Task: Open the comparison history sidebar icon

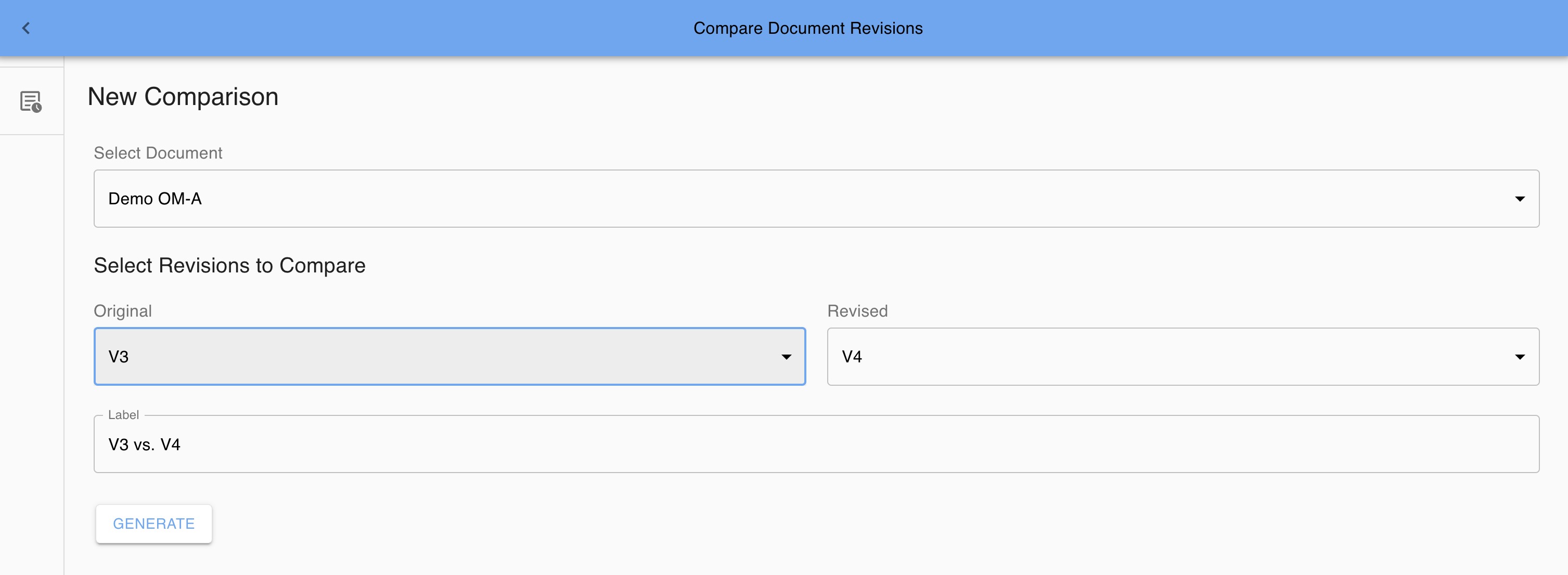Action: [31, 101]
